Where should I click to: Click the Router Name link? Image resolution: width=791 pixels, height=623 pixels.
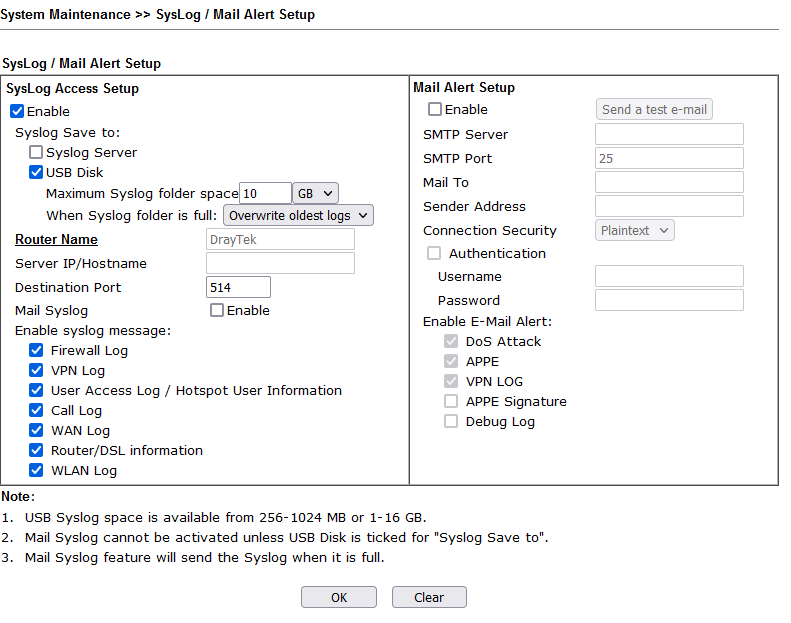coord(56,239)
